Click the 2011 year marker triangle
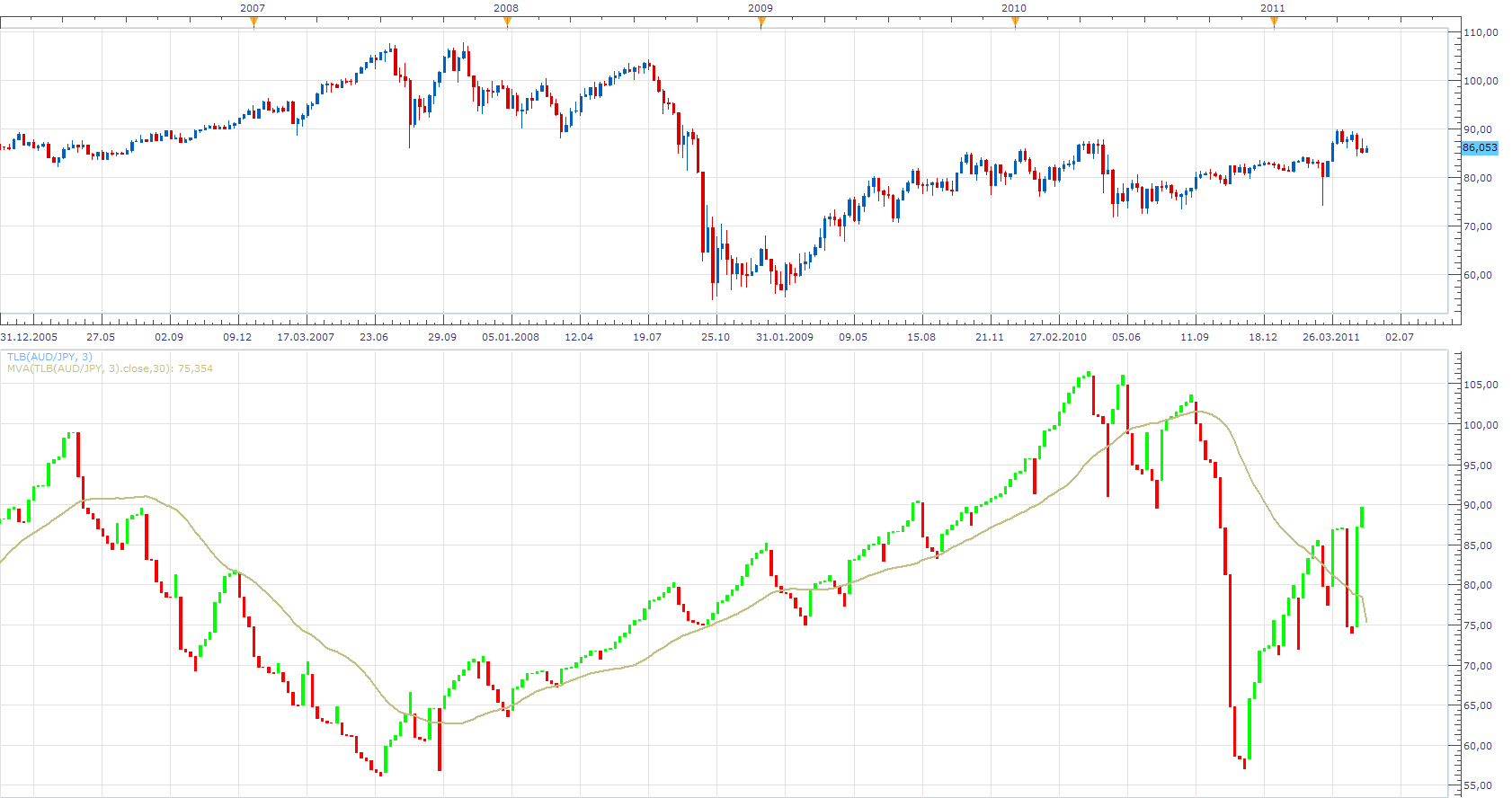Screen dimensions: 1512x798 (1274, 22)
